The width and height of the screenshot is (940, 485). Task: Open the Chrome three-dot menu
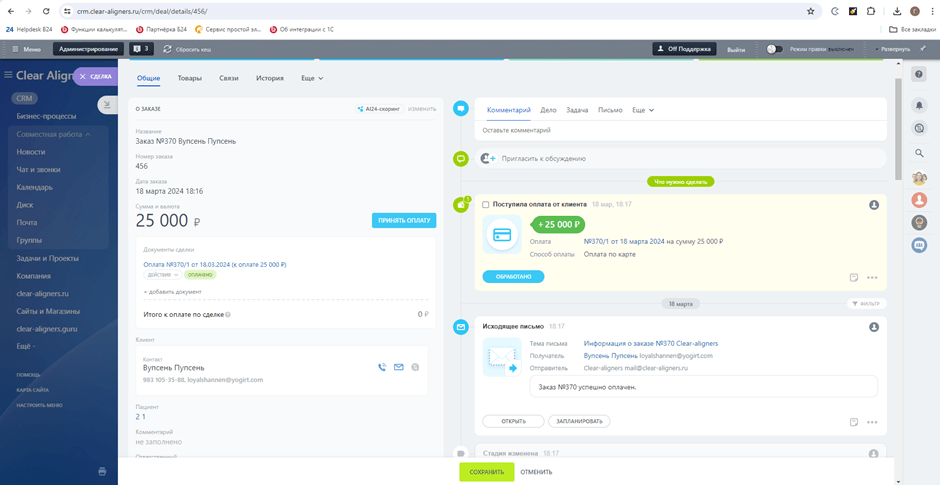932,11
